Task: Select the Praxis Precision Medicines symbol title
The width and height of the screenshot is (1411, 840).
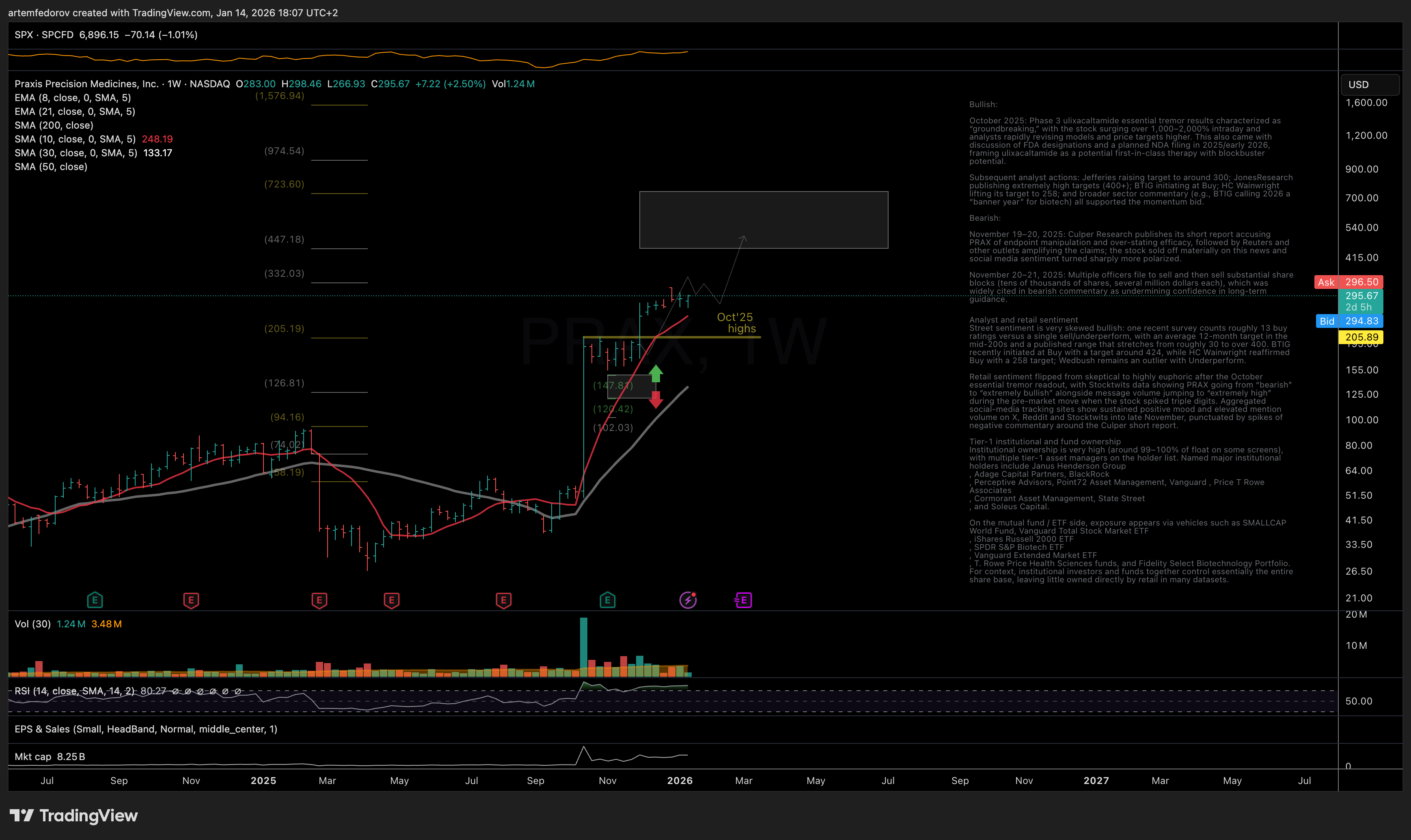Action: click(122, 84)
